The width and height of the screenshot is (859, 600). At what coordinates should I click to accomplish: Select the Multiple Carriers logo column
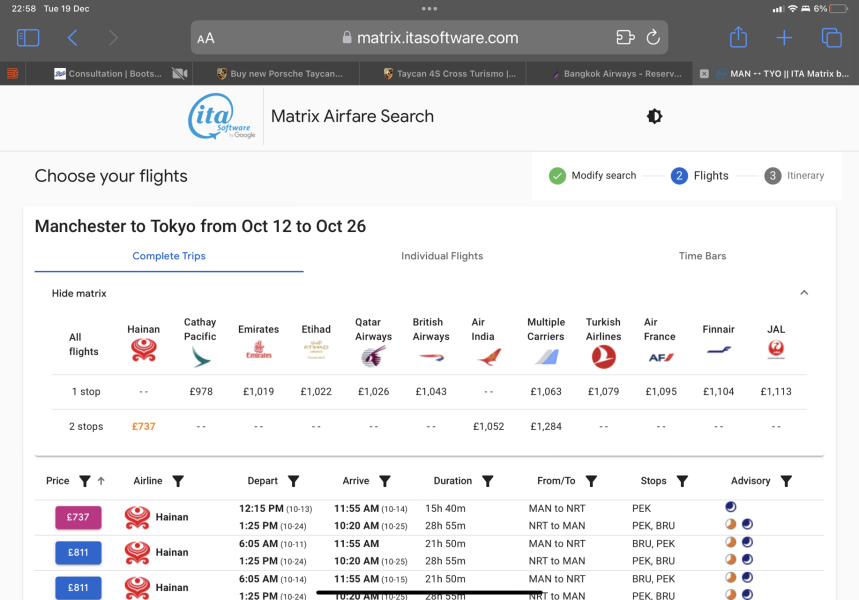pos(546,357)
